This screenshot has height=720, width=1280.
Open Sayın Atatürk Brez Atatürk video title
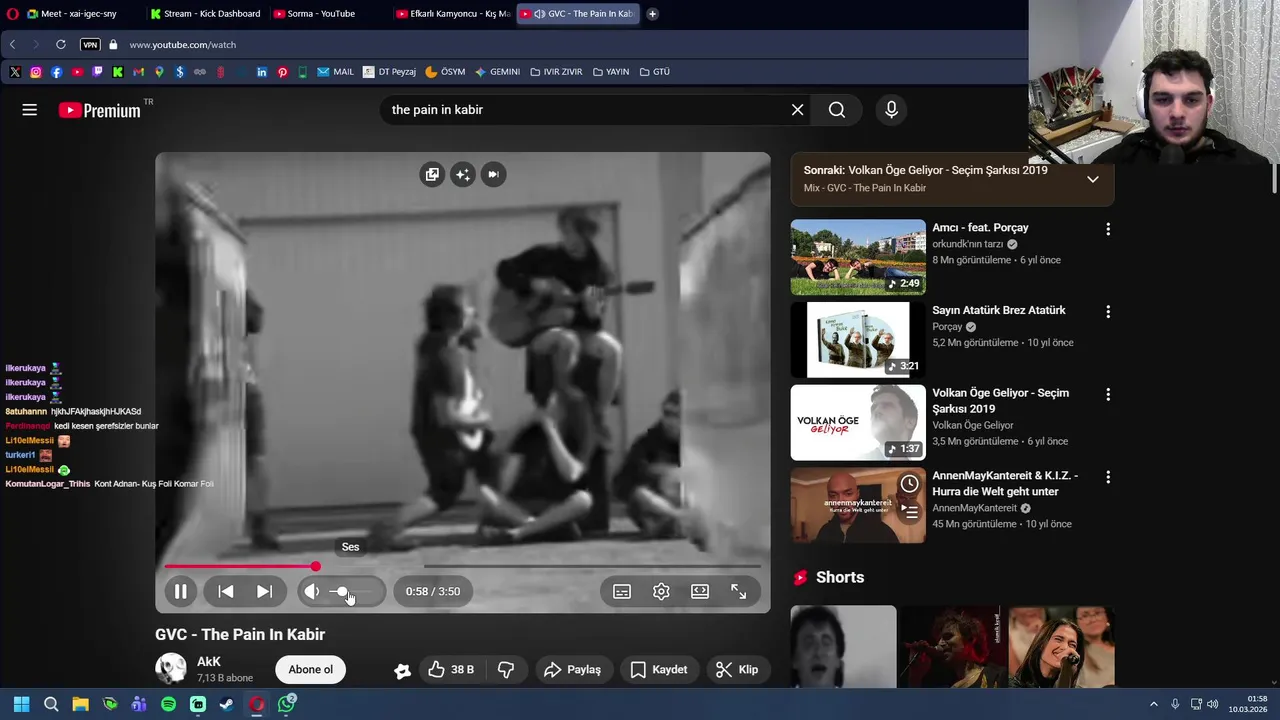tap(999, 310)
